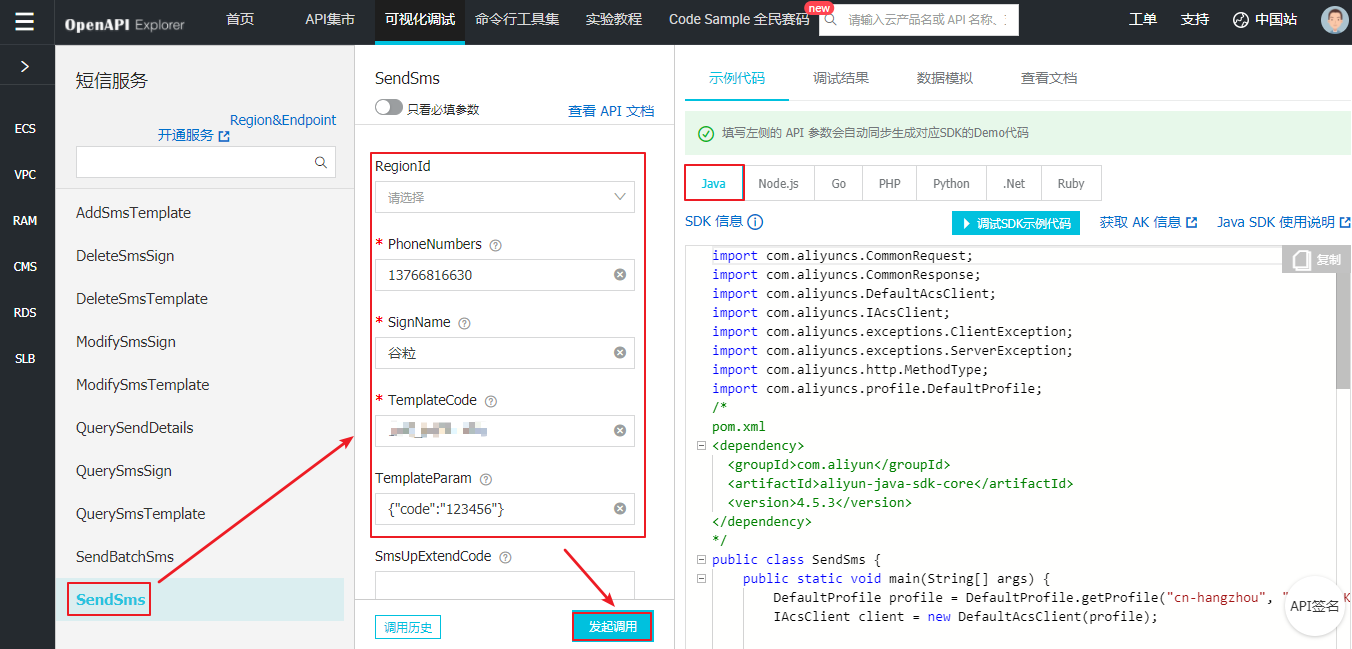Open help icon next to TemplateCode label
Screen dimensions: 1352x649
pos(491,401)
